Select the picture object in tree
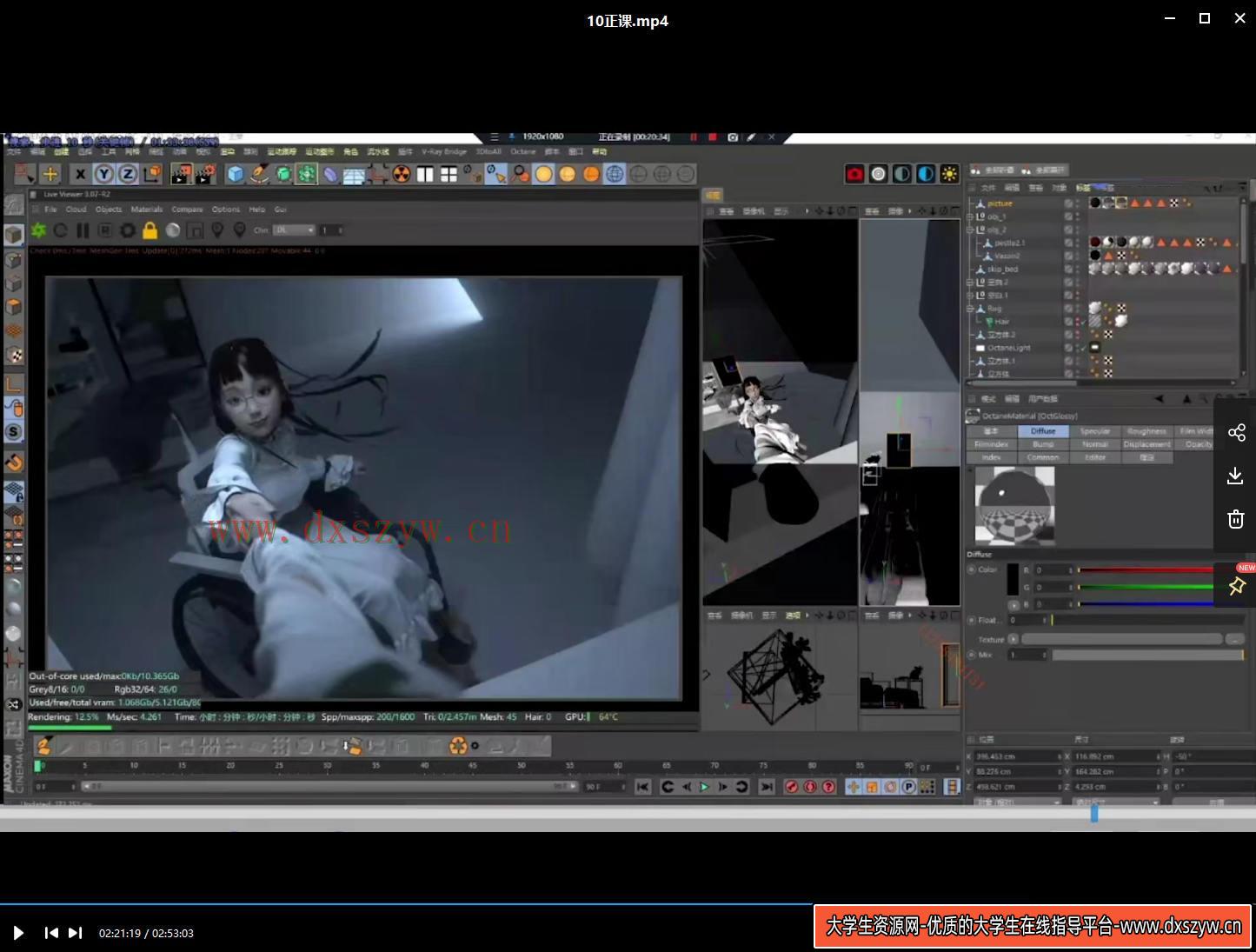Image resolution: width=1256 pixels, height=952 pixels. 1000,203
